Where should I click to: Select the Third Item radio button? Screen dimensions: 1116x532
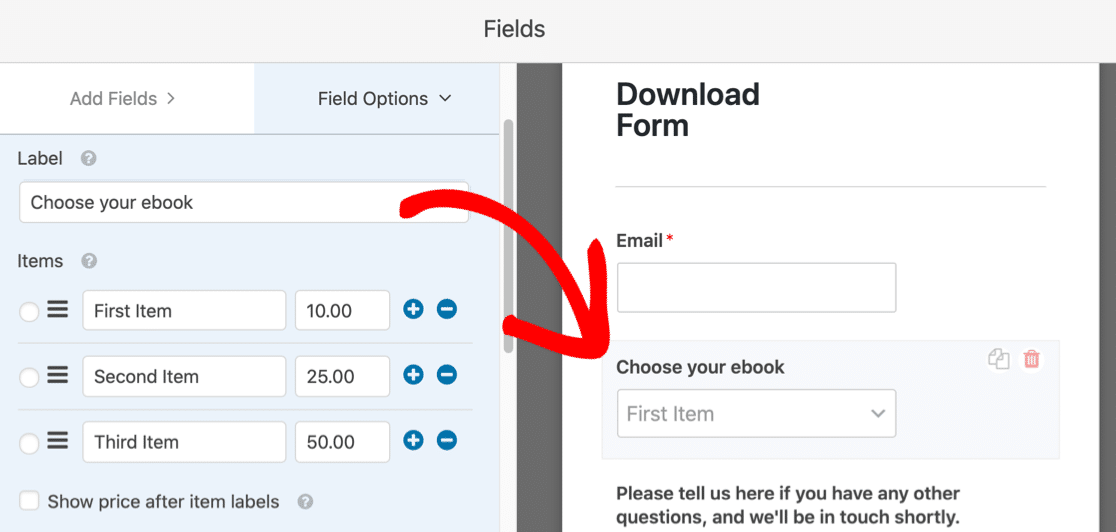click(29, 442)
